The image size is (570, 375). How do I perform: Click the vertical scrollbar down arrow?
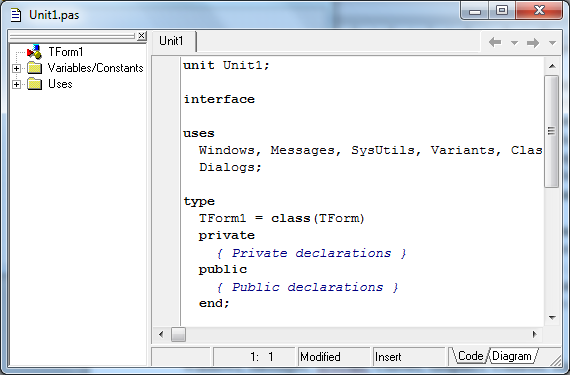point(552,318)
